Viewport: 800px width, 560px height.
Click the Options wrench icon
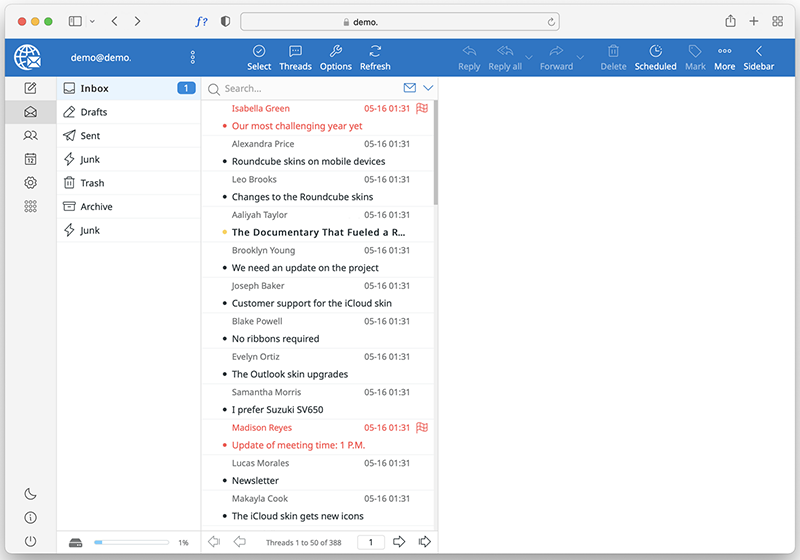335,57
